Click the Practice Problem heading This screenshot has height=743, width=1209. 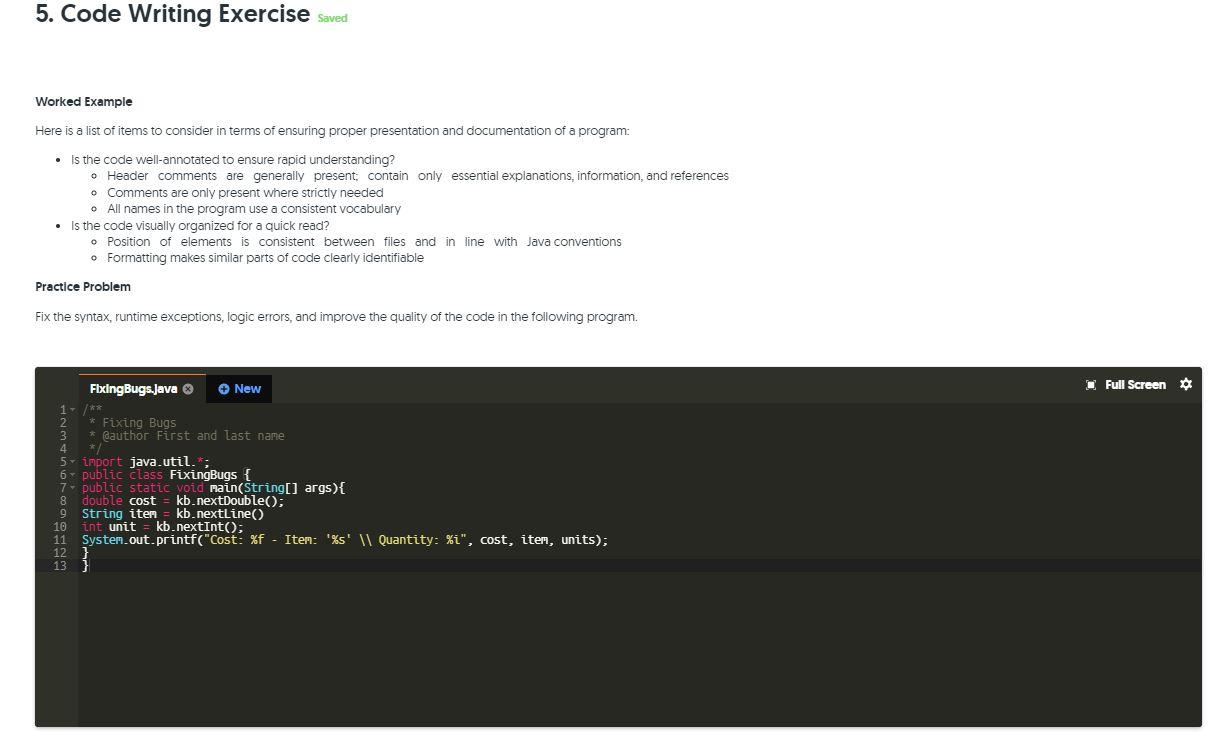tap(83, 287)
